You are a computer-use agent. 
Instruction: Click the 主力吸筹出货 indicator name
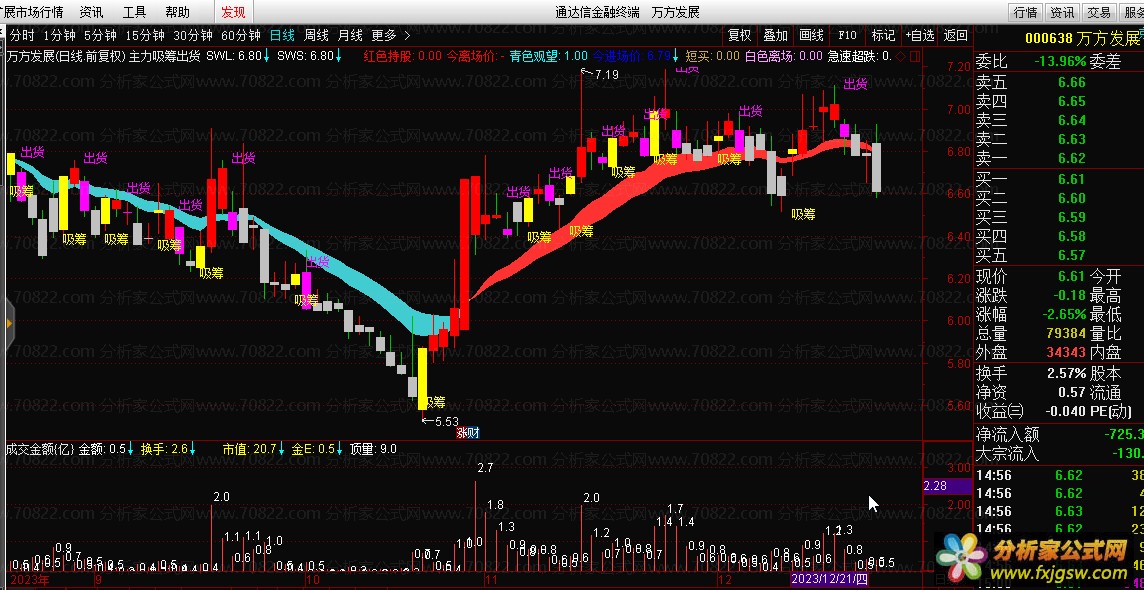164,55
